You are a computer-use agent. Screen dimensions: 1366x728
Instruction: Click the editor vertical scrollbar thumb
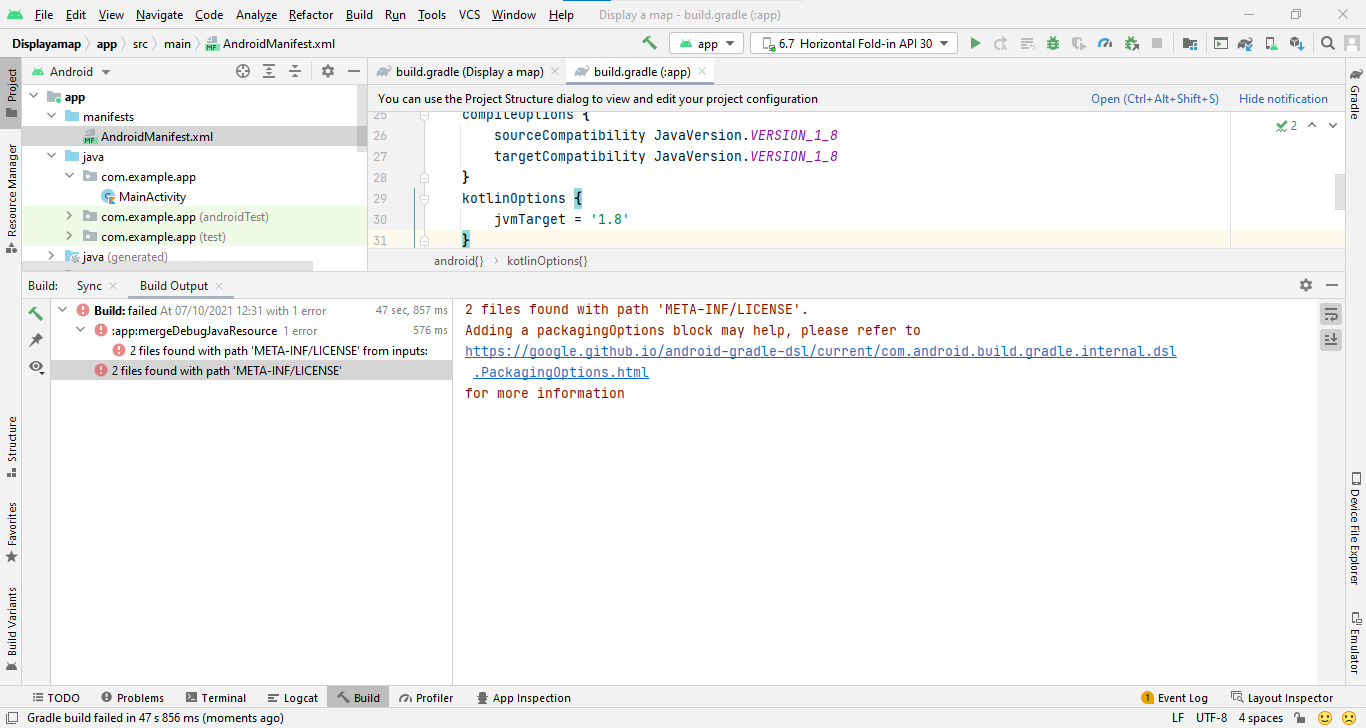[x=1340, y=191]
